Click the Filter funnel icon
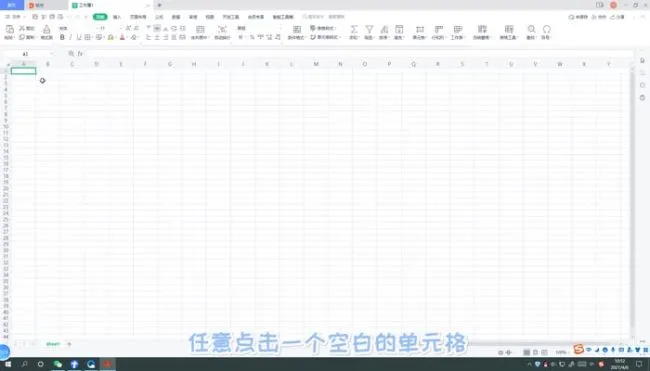 369,29
